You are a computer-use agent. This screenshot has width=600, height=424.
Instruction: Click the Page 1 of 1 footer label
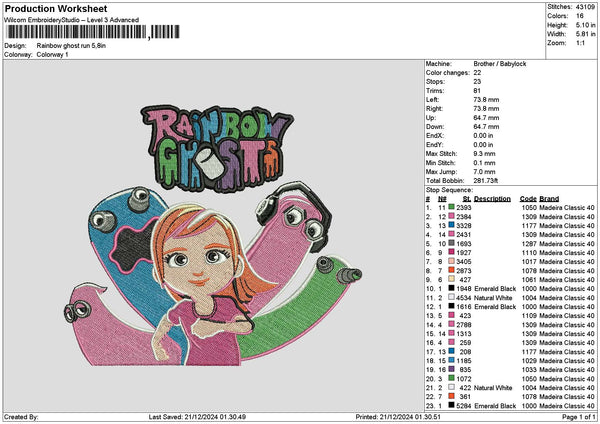(579, 417)
